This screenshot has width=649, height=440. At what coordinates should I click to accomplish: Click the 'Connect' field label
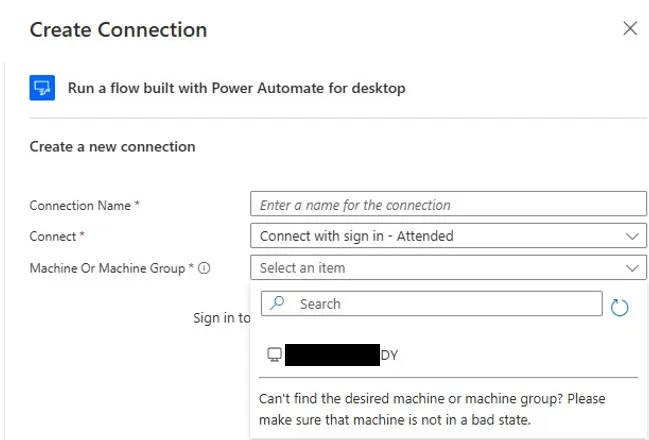coord(53,237)
